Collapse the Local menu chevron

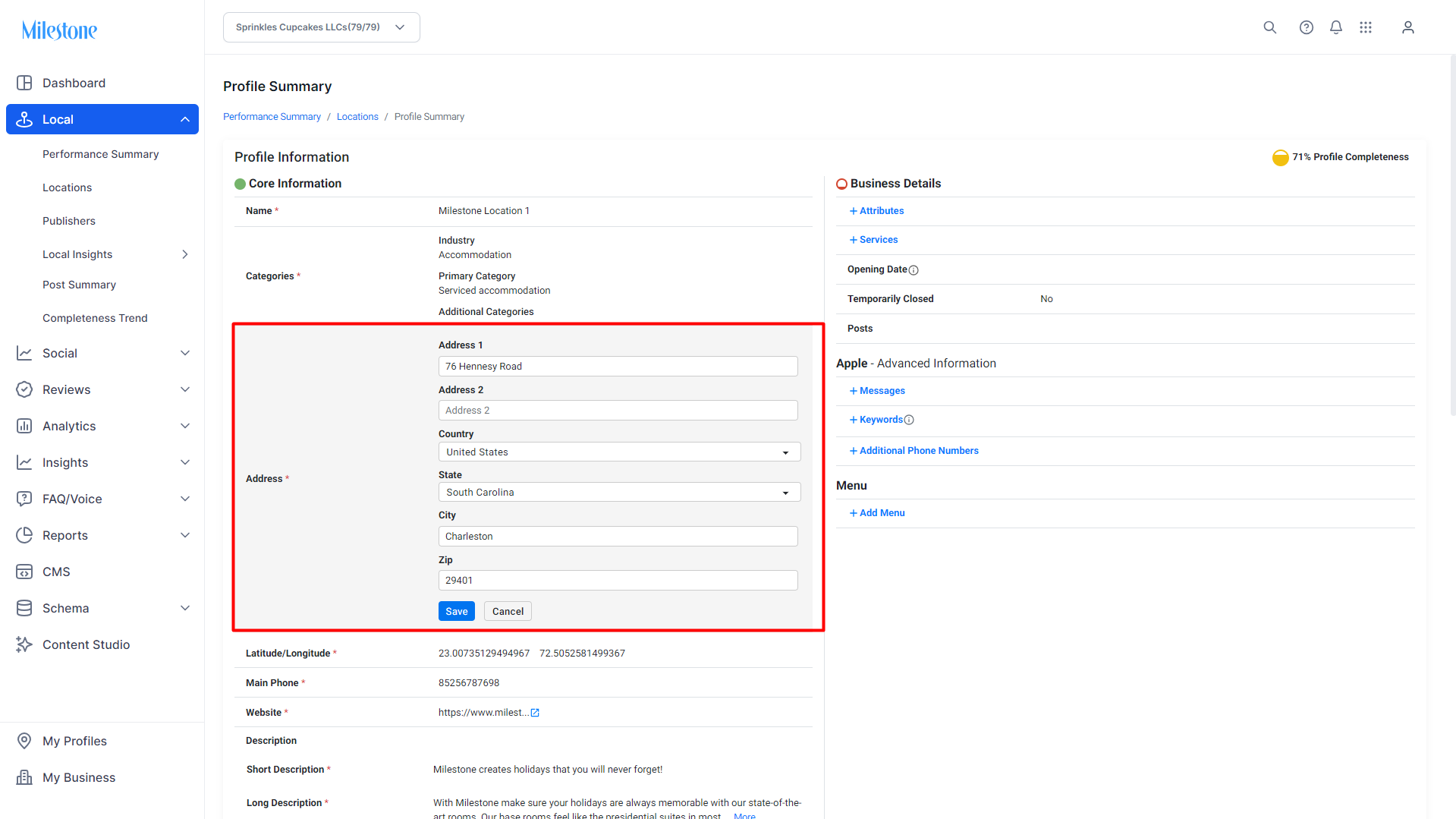pos(185,119)
